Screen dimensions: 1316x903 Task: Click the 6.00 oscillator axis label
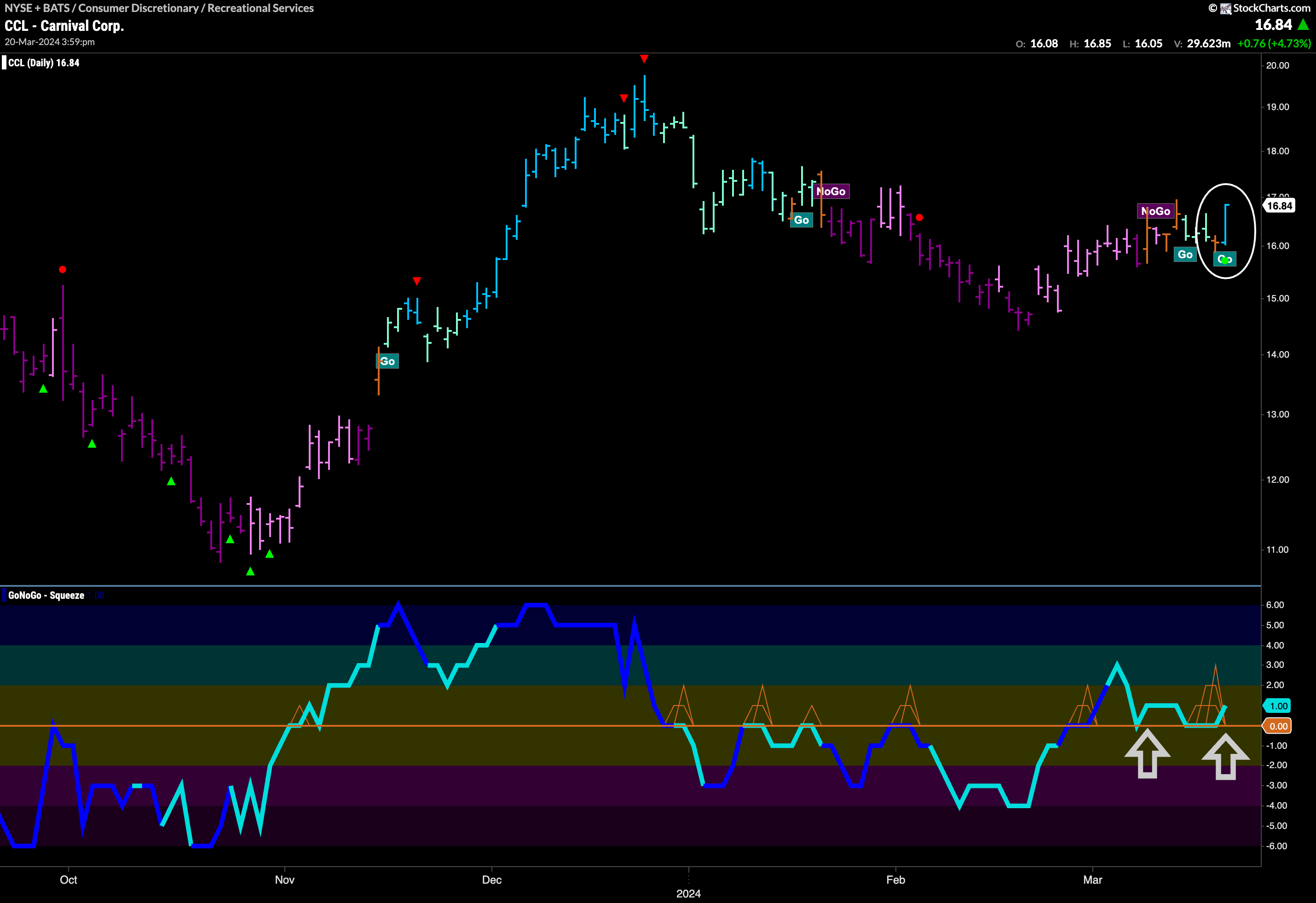tap(1275, 605)
